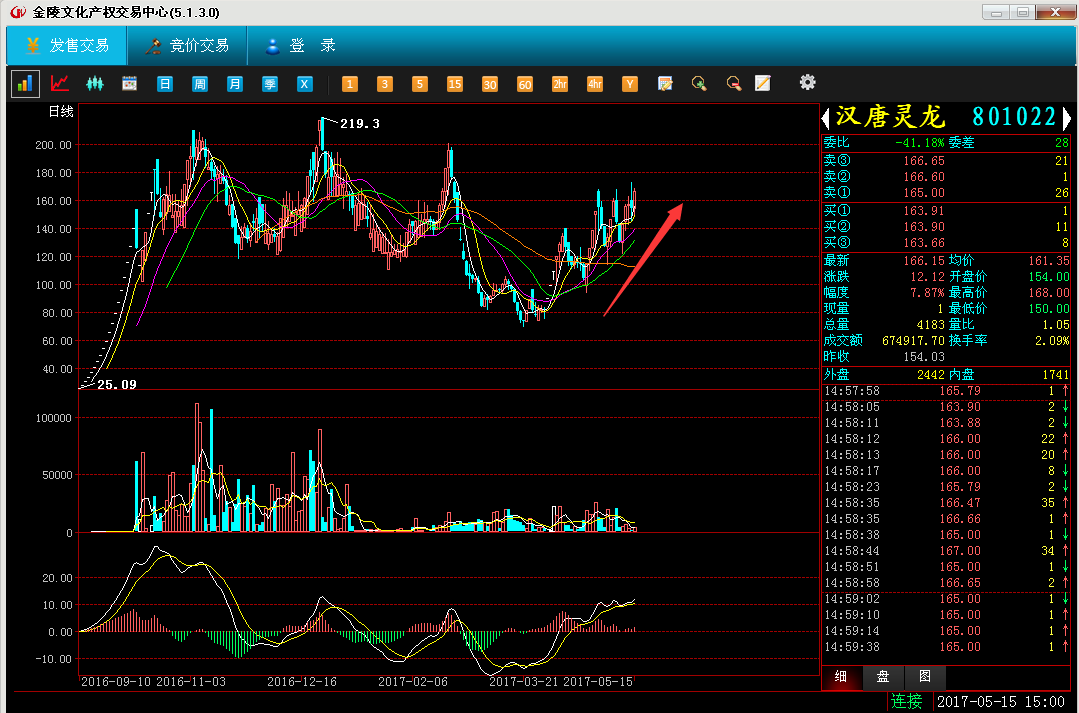Screen dimensions: 1079x713
Task: Go to next stock with right arrow
Action: (x=1066, y=117)
